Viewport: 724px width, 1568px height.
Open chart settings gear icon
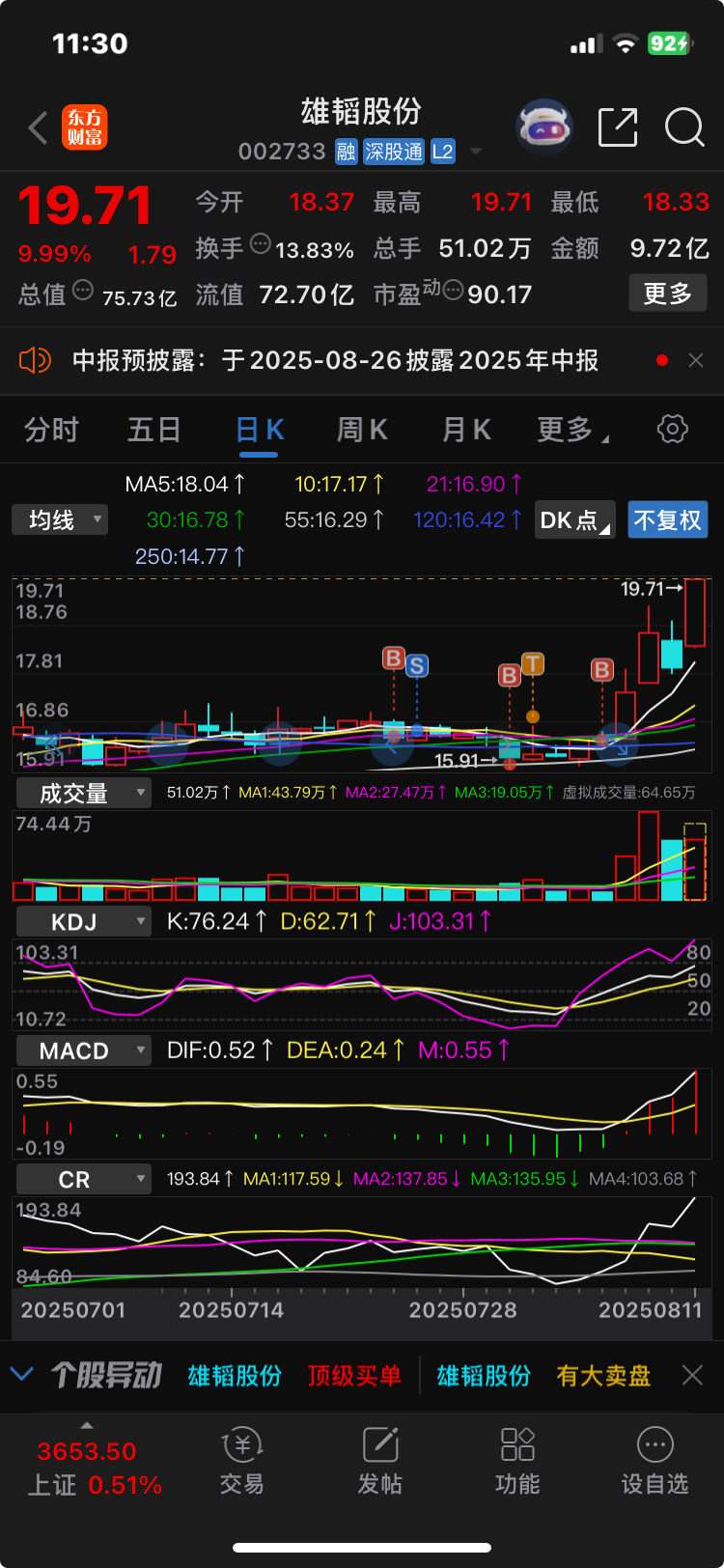coord(672,429)
